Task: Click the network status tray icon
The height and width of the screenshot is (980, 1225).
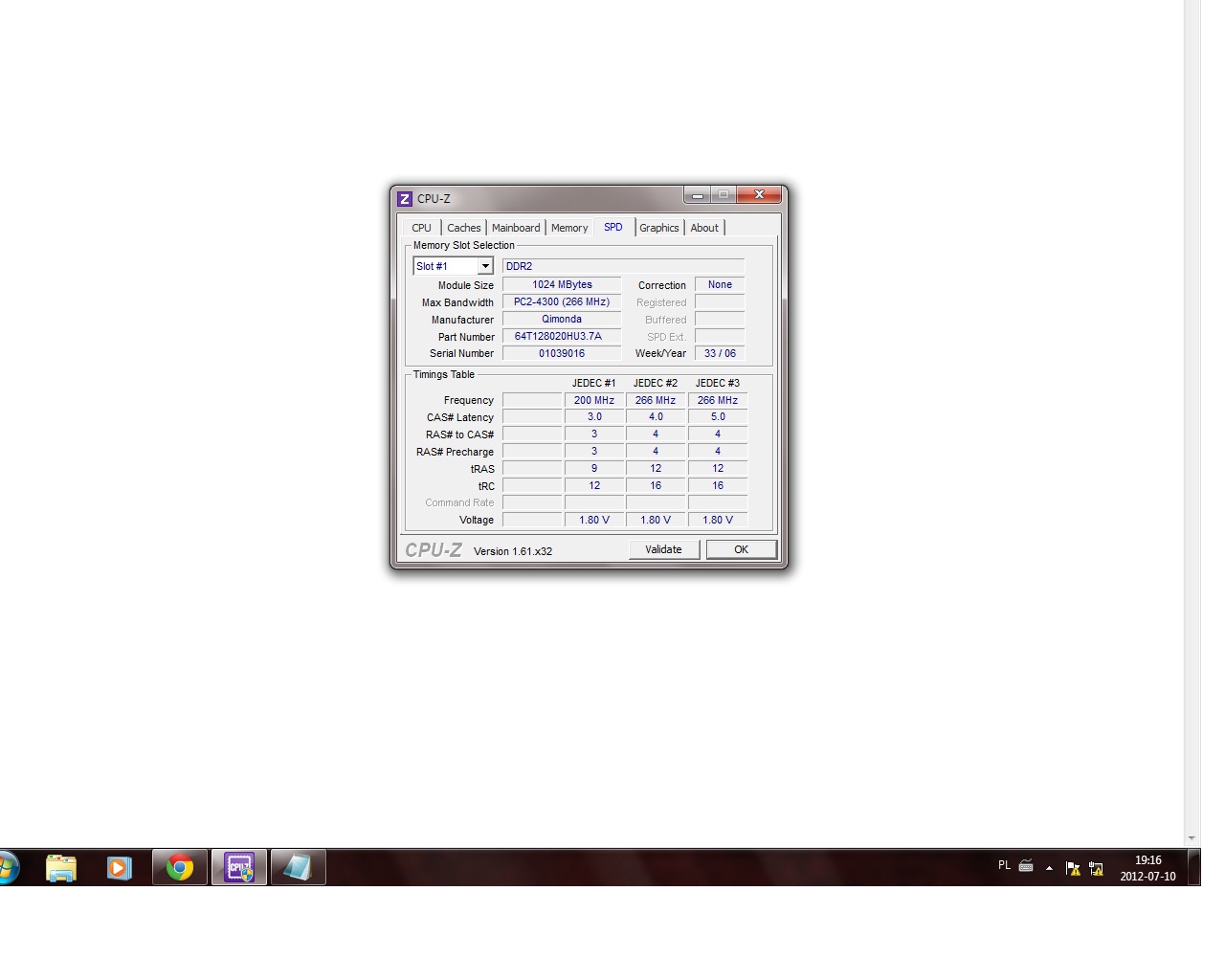Action: 1097,869
